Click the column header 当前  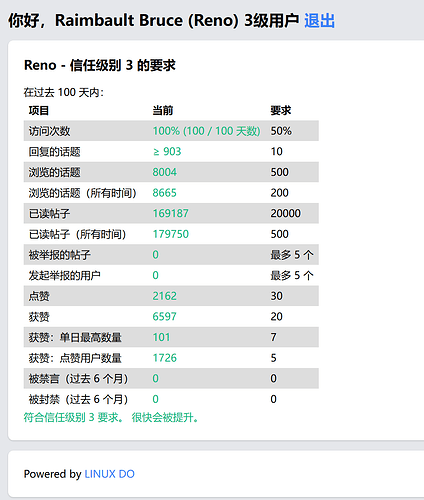click(x=163, y=110)
